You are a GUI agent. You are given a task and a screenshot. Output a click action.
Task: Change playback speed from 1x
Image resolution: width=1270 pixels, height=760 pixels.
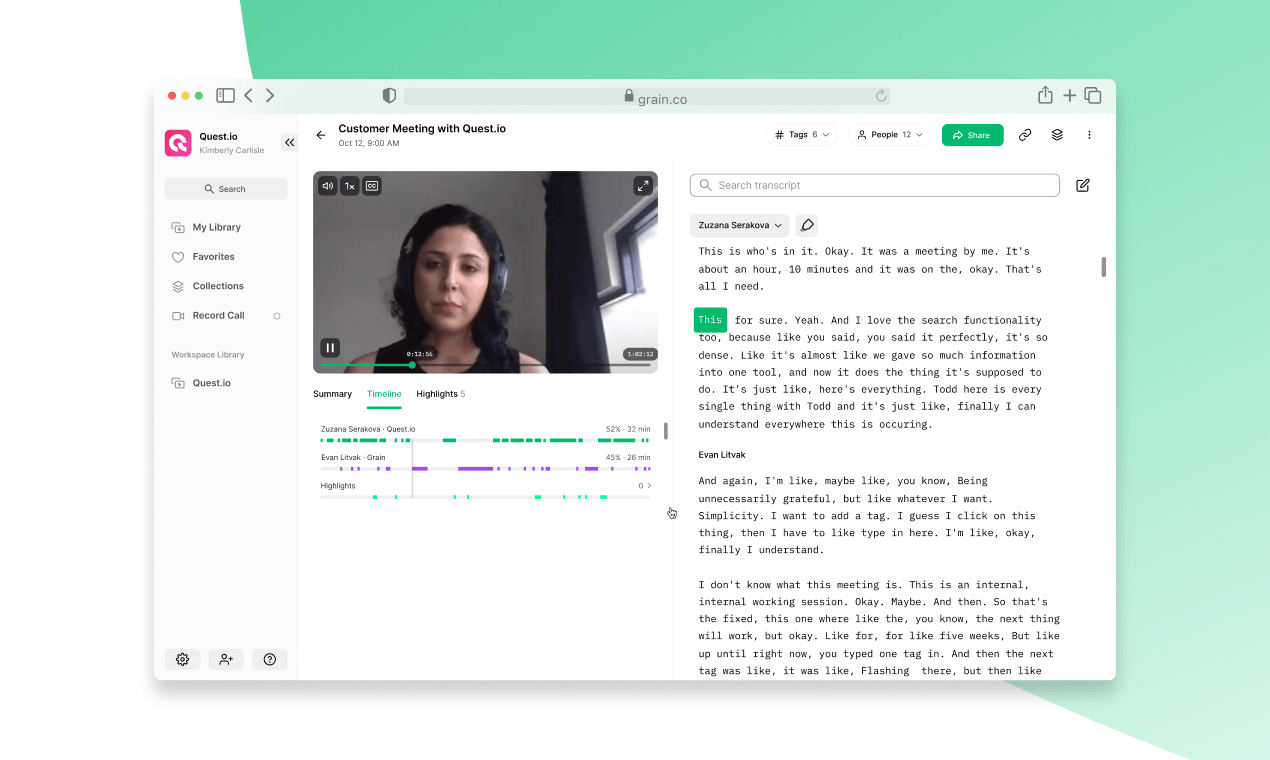[349, 185]
